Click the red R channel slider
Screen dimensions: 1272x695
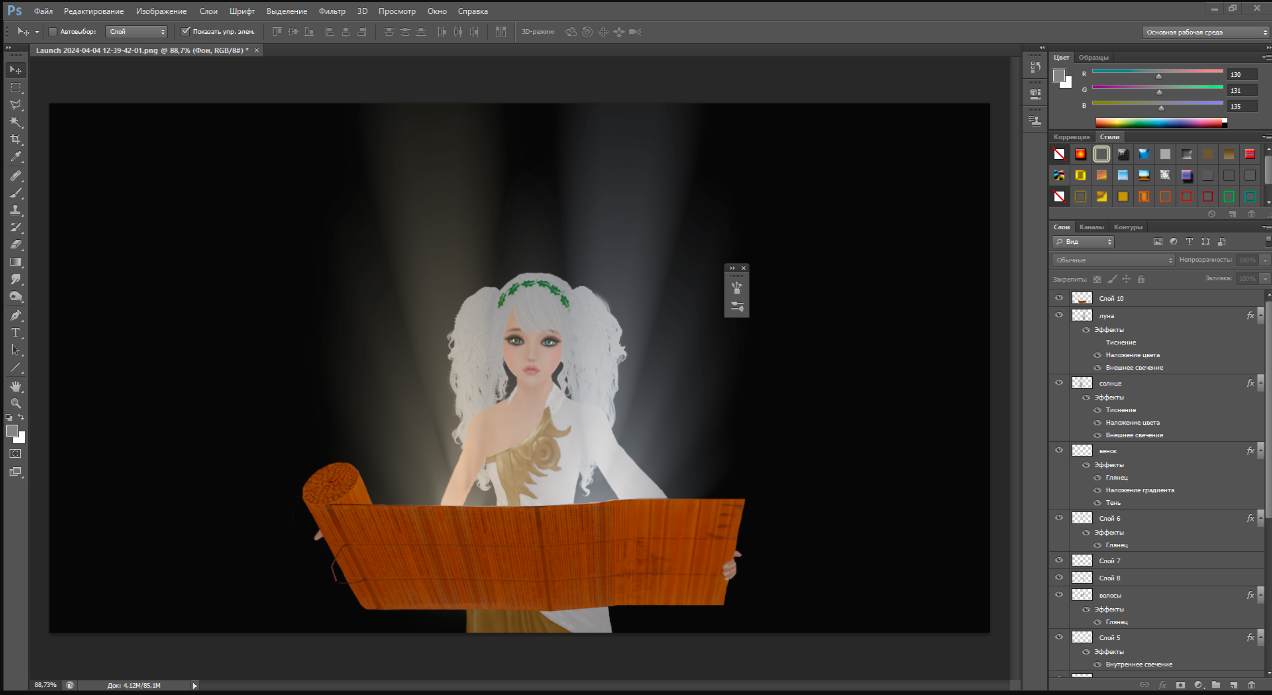(1157, 72)
